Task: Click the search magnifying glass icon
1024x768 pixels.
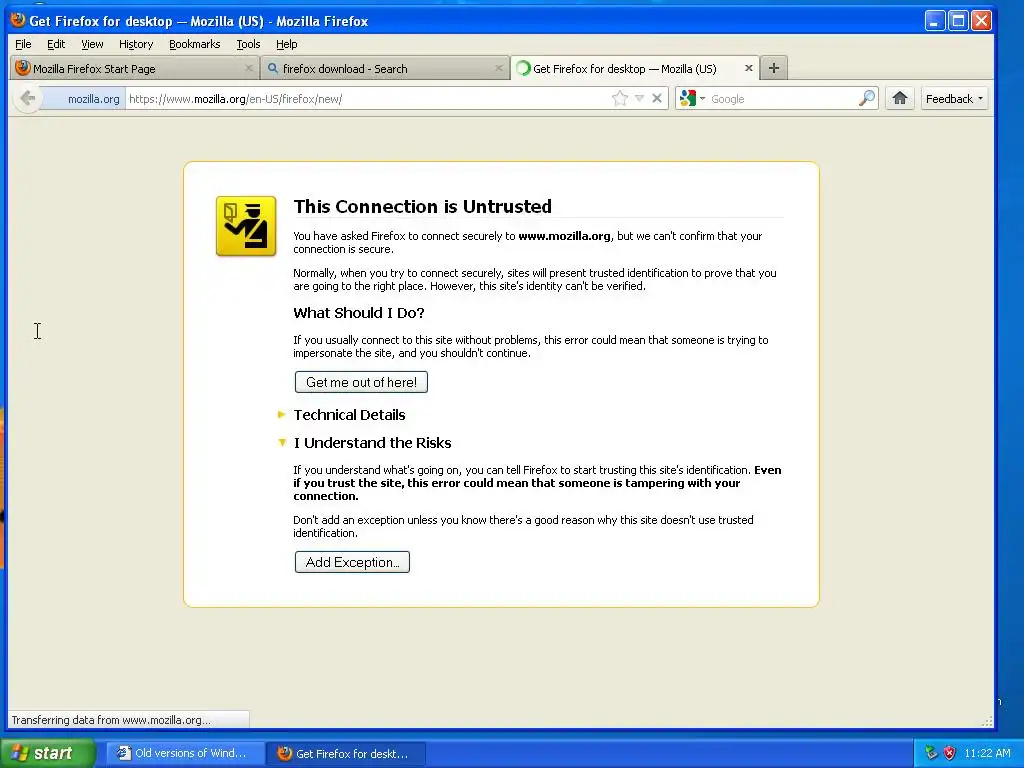Action: tap(867, 99)
